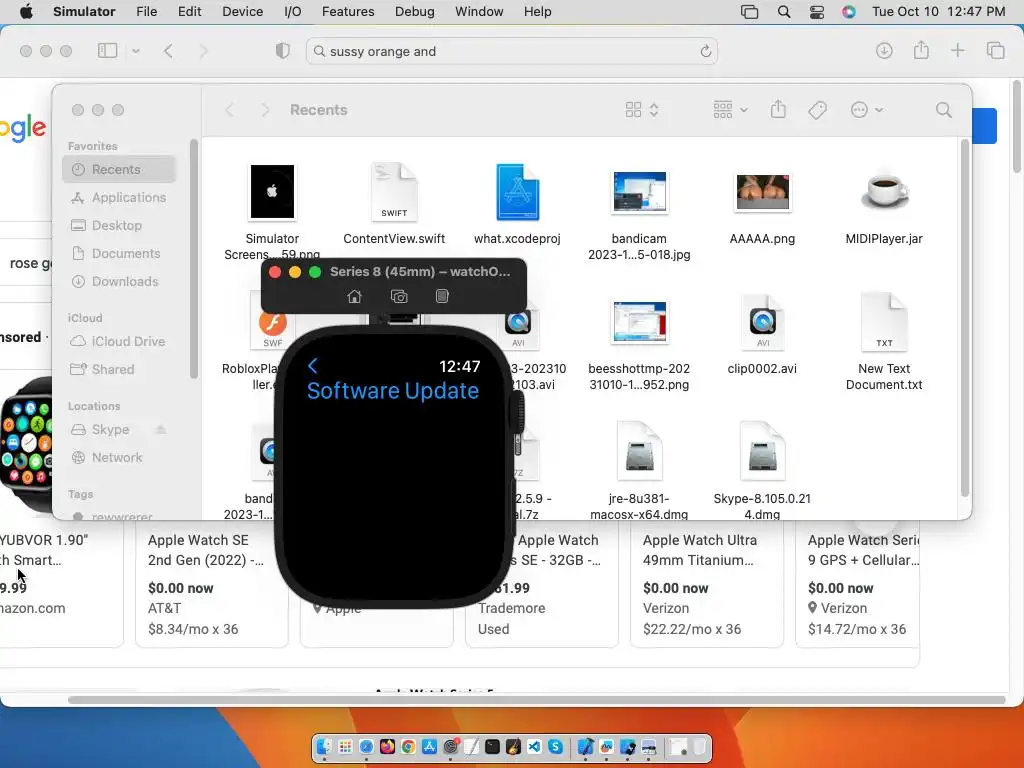1024x768 pixels.
Task: Show Safari downloads
Action: [884, 50]
